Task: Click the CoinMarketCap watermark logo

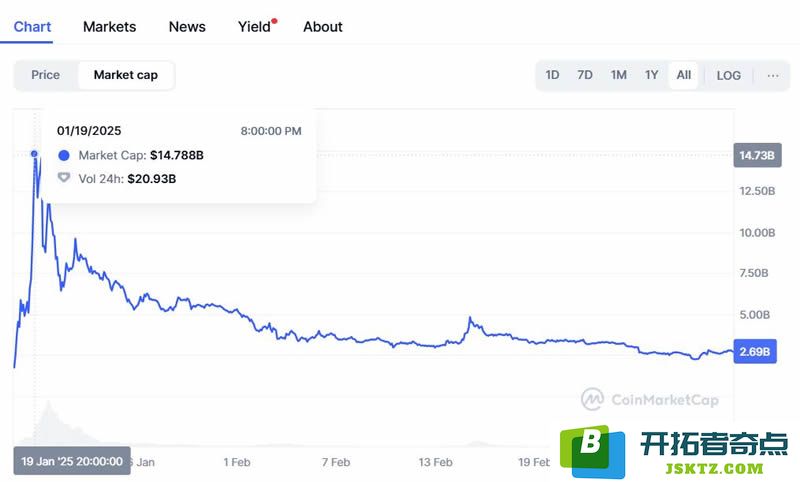Action: coord(649,399)
